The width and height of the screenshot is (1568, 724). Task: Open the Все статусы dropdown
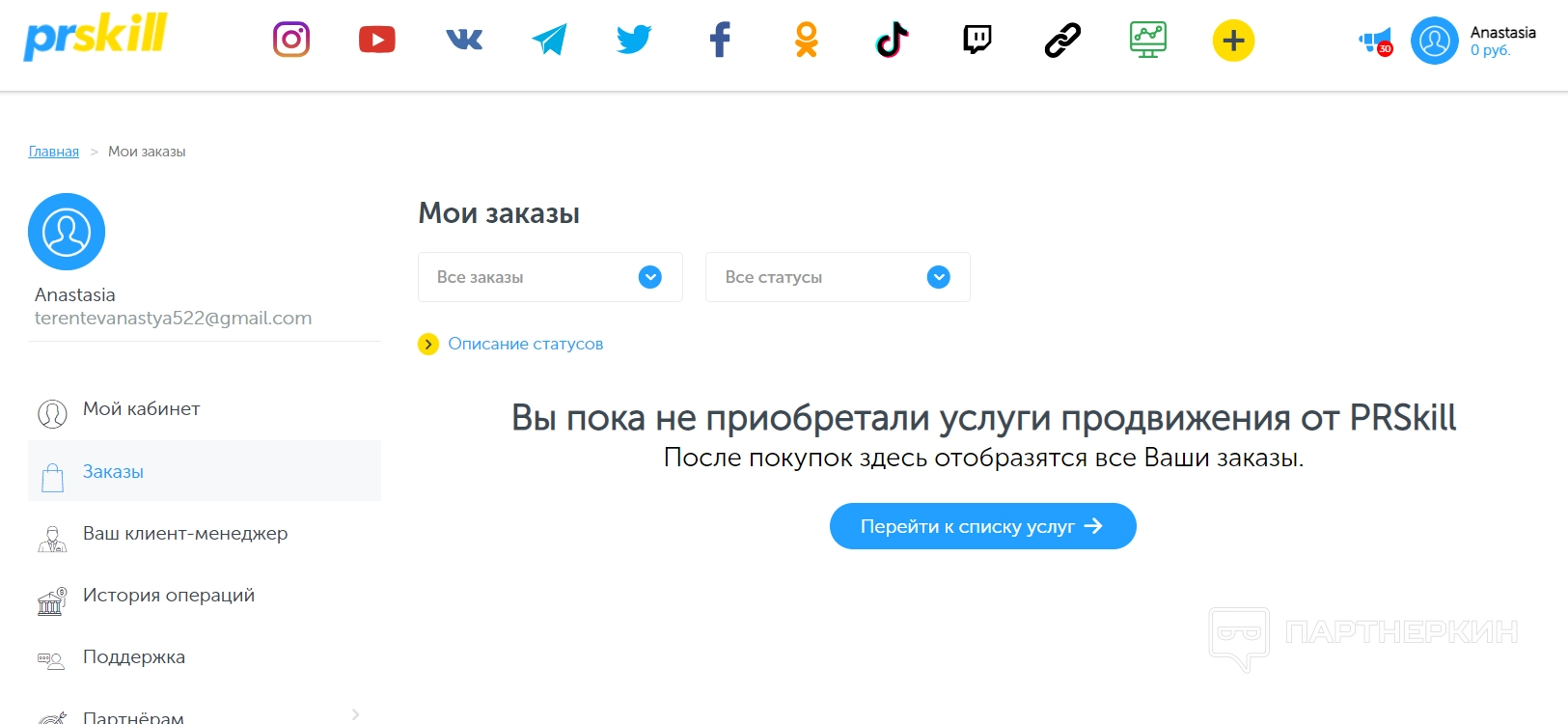click(x=838, y=277)
